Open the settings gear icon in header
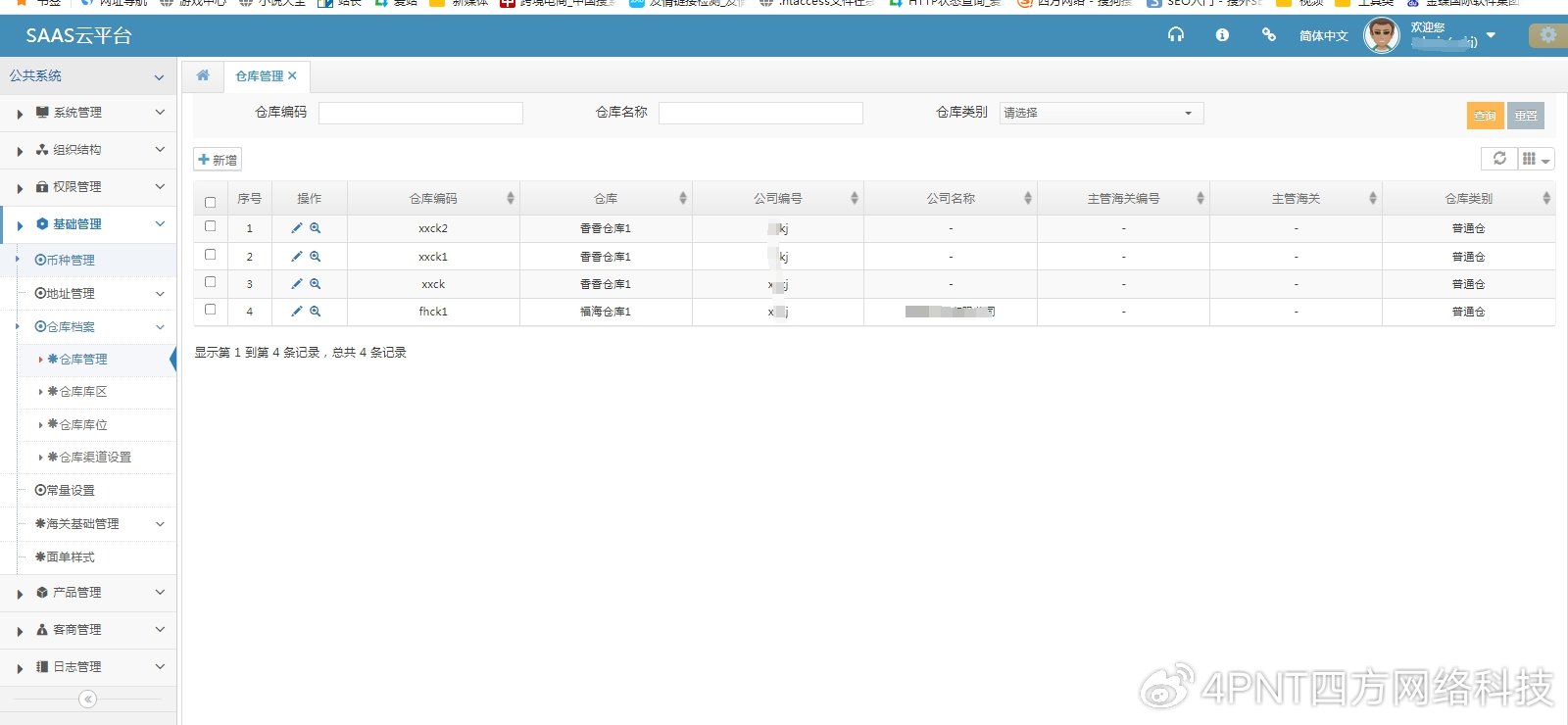Image resolution: width=1568 pixels, height=725 pixels. pyautogui.click(x=1547, y=35)
